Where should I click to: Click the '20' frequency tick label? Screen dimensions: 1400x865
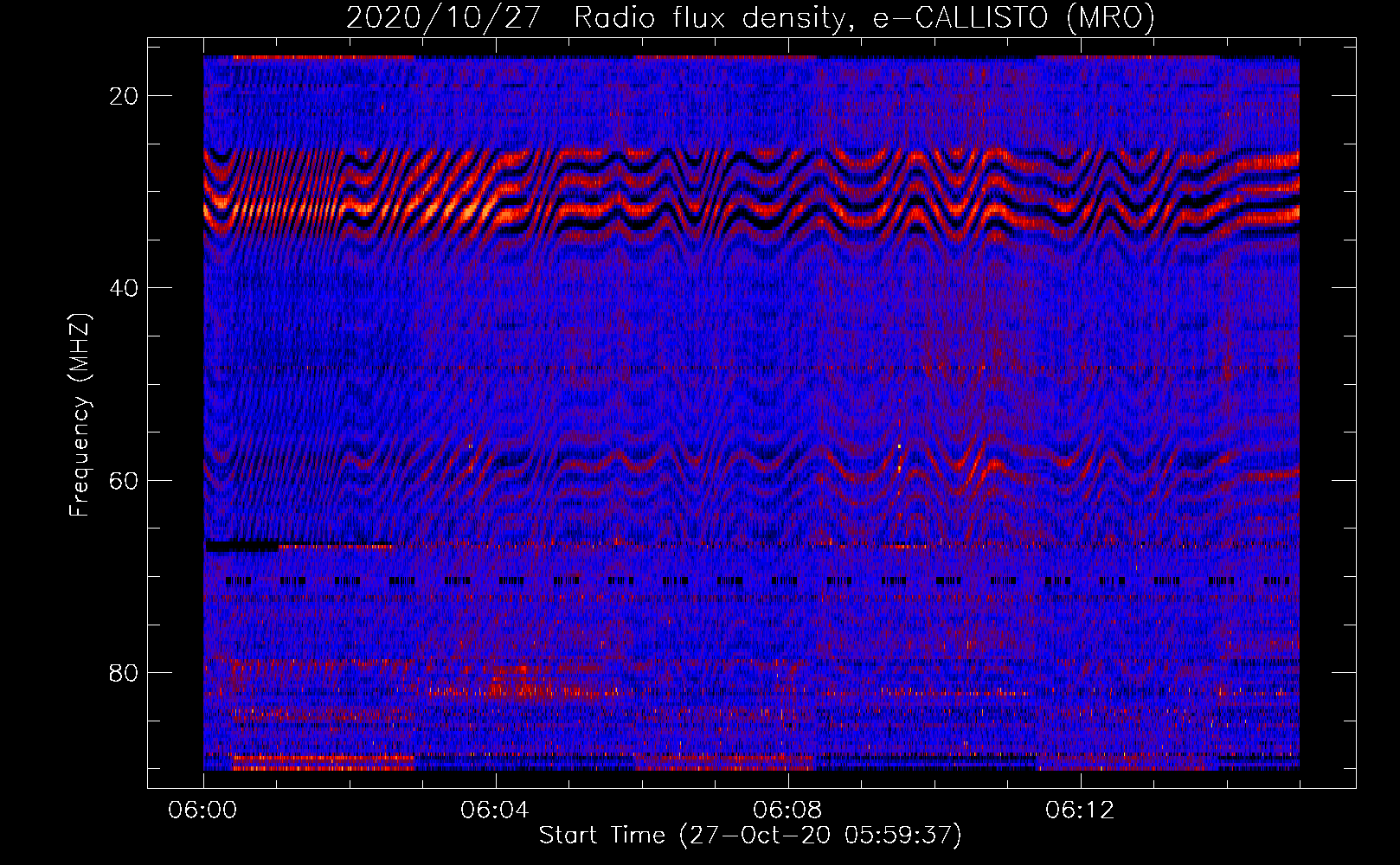pos(124,96)
